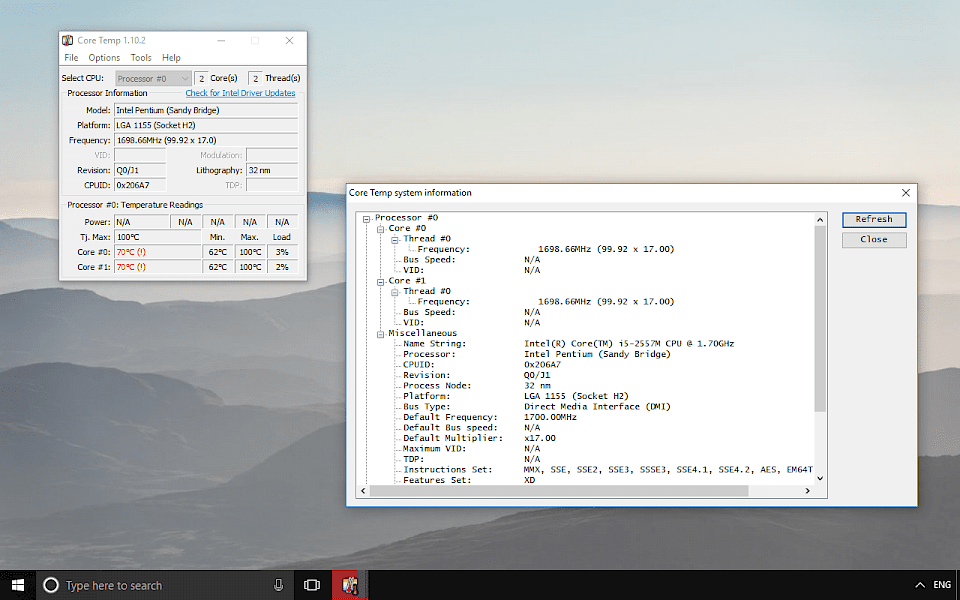The height and width of the screenshot is (600, 960).
Task: Click the Lithography value '32 nm' field
Action: [x=272, y=170]
